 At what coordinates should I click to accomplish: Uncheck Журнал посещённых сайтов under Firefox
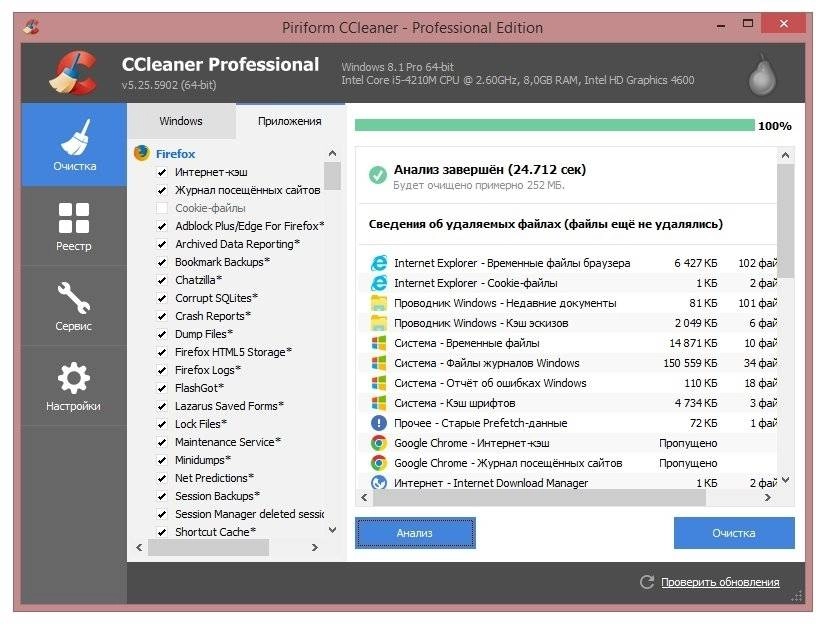pyautogui.click(x=162, y=190)
